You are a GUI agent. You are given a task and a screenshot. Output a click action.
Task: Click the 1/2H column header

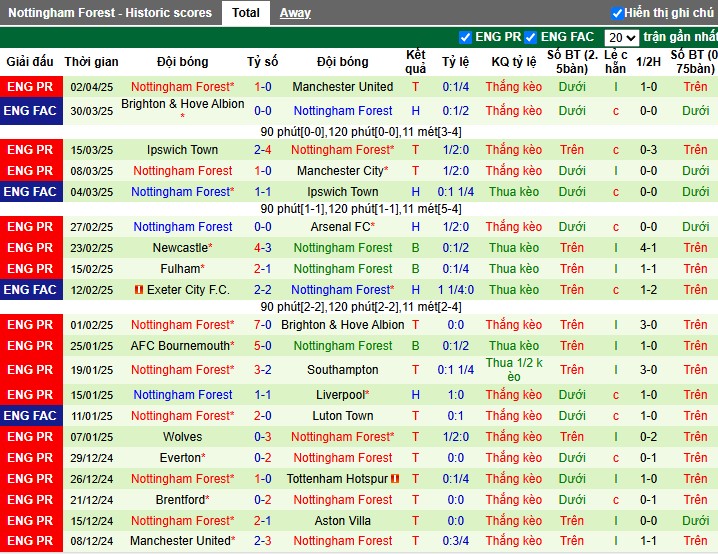[x=648, y=62]
